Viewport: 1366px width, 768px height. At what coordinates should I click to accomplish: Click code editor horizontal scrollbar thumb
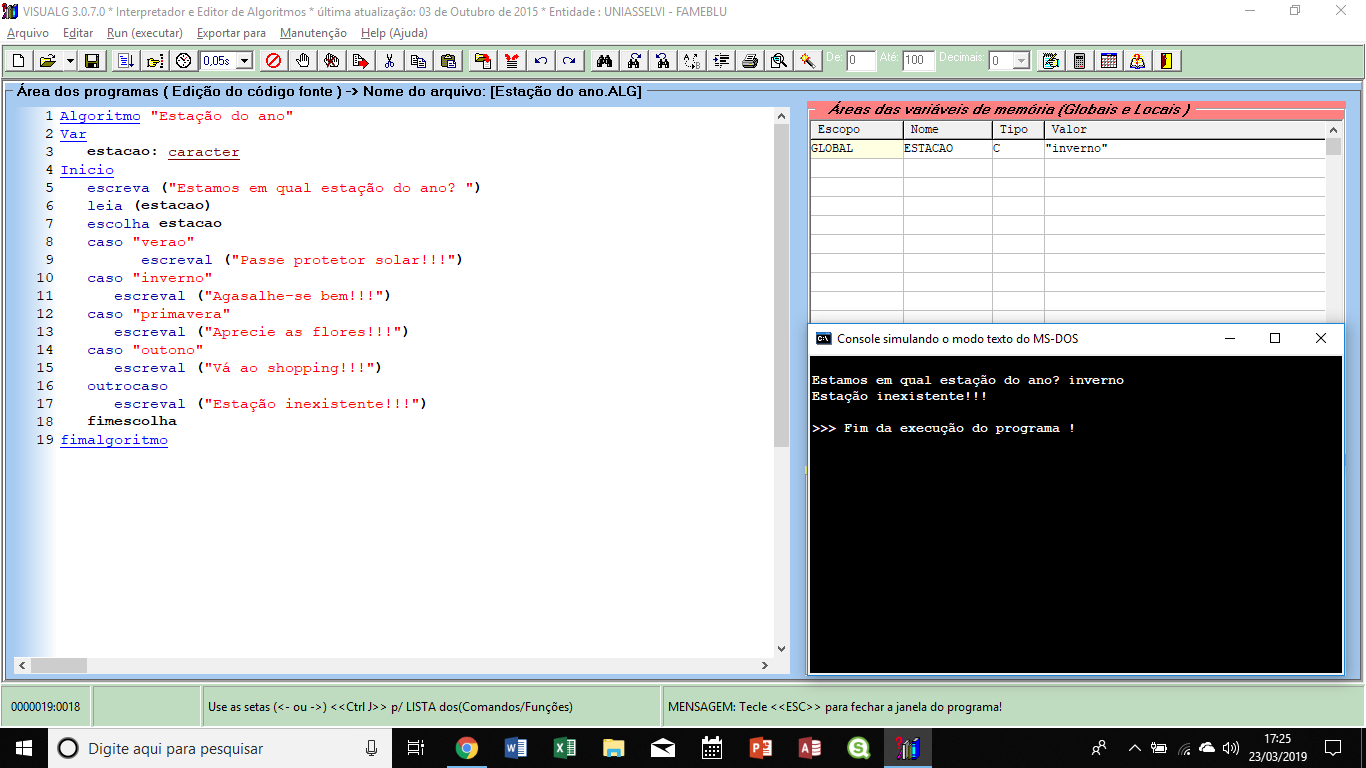(60, 665)
